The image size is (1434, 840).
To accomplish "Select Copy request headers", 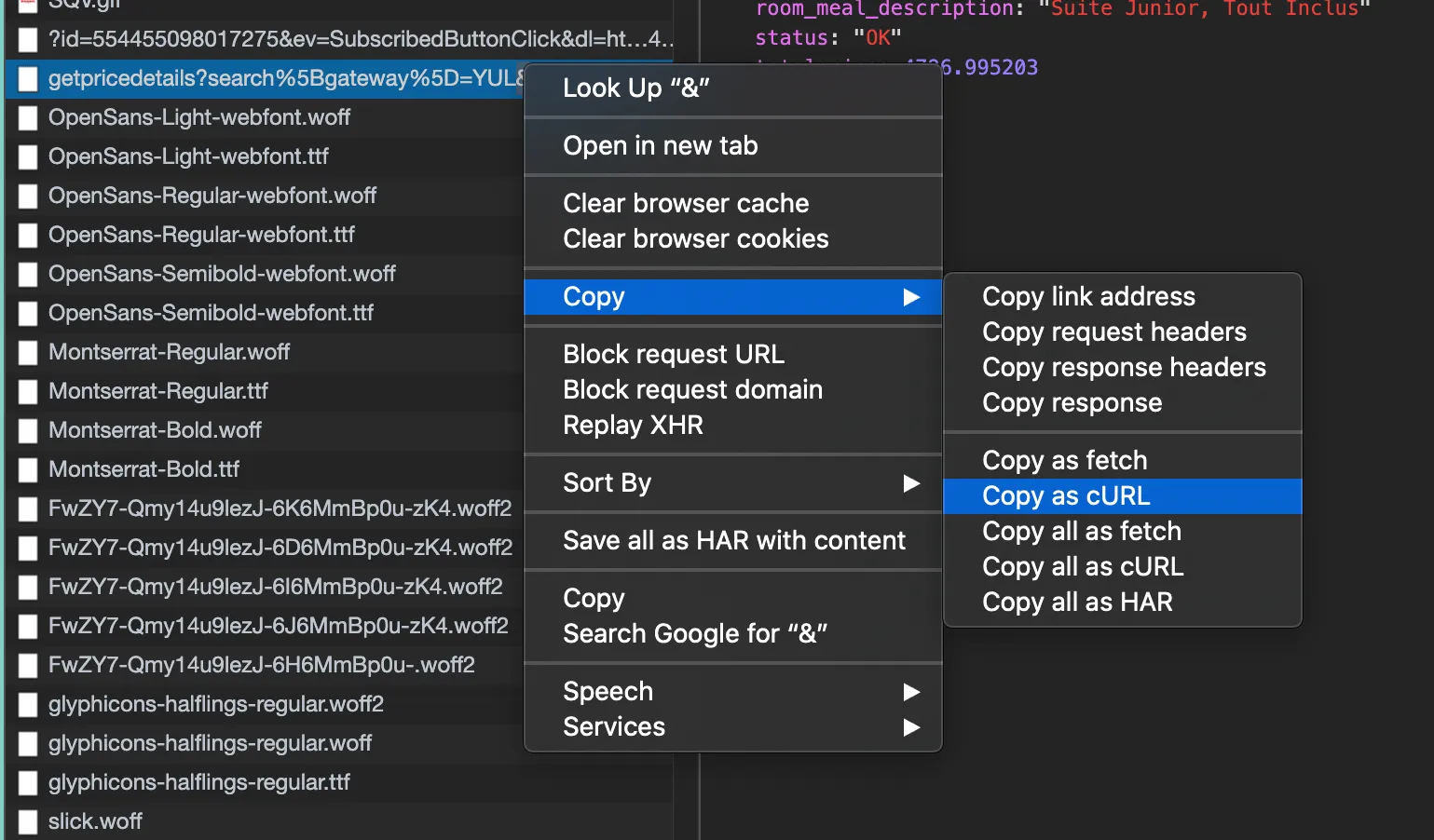I will pos(1122,332).
